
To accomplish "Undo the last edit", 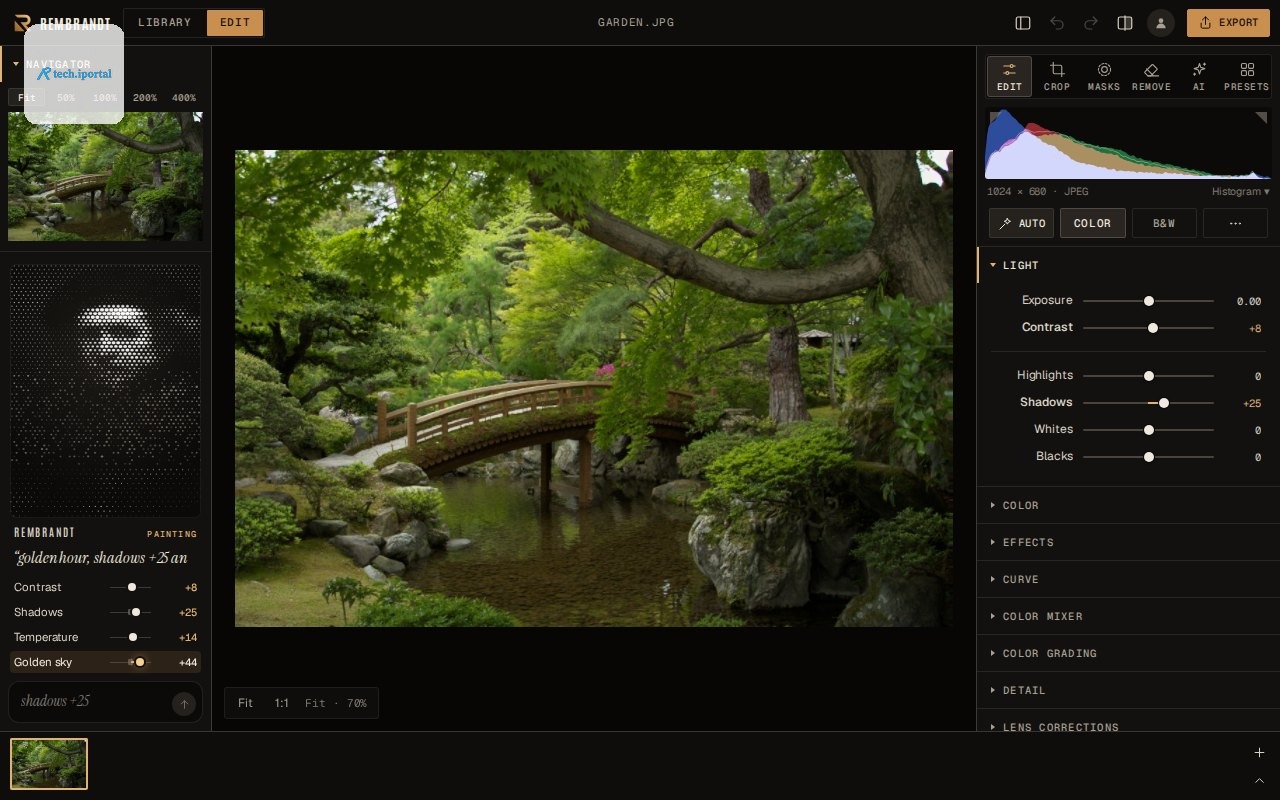I will pos(1057,23).
